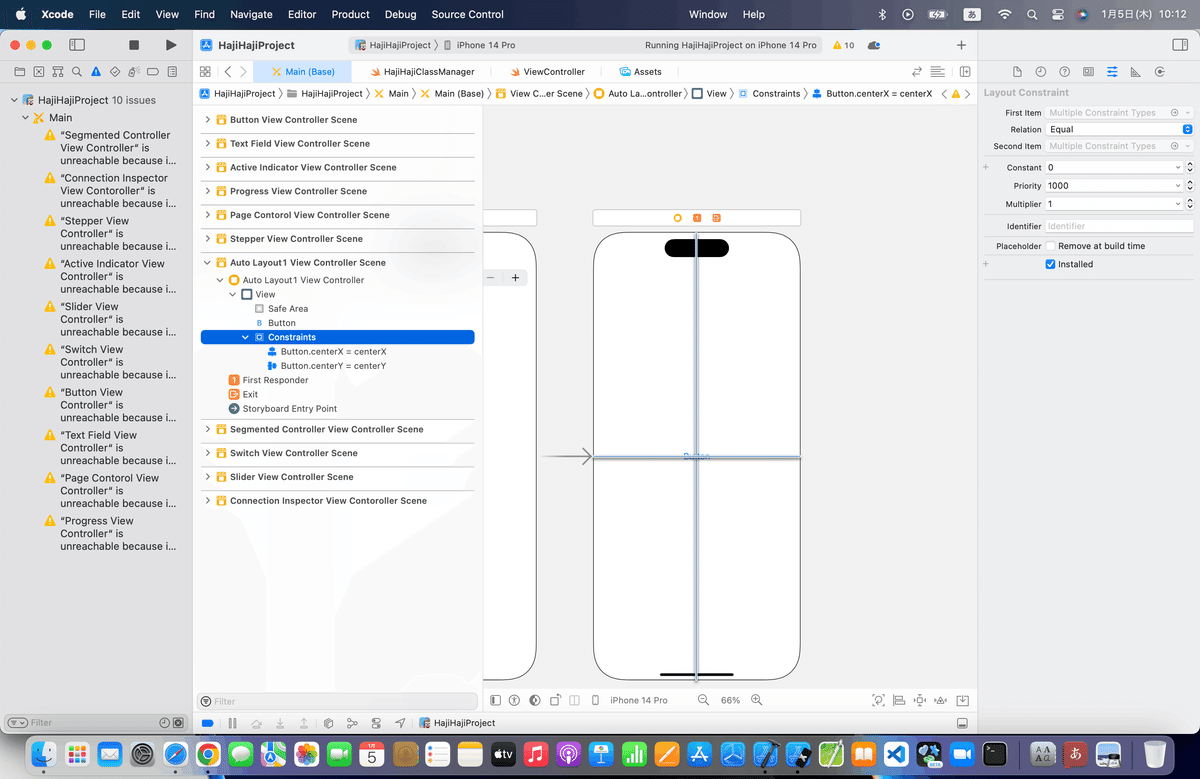Open the Constant value dropdown arrow

tap(1177, 168)
